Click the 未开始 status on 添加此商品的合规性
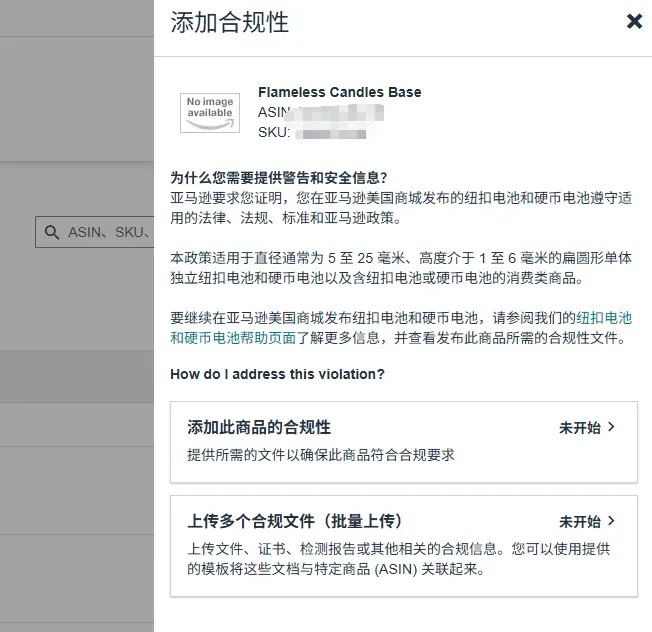The height and width of the screenshot is (632, 652). (580, 427)
